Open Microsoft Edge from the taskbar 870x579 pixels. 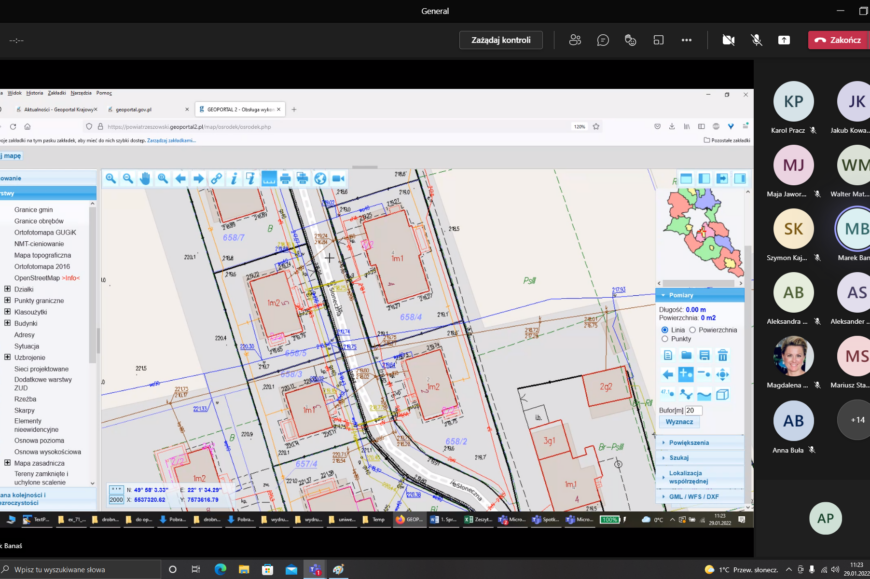tap(220, 570)
